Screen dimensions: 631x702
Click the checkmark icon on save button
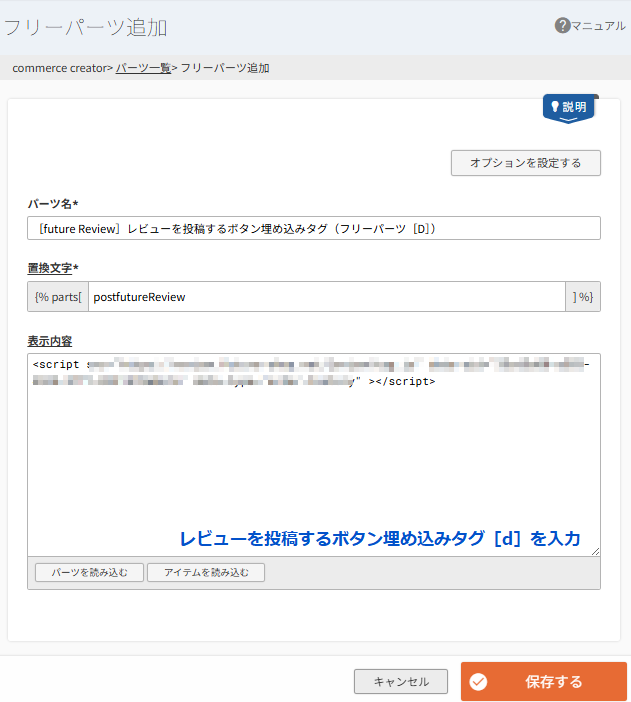[478, 682]
